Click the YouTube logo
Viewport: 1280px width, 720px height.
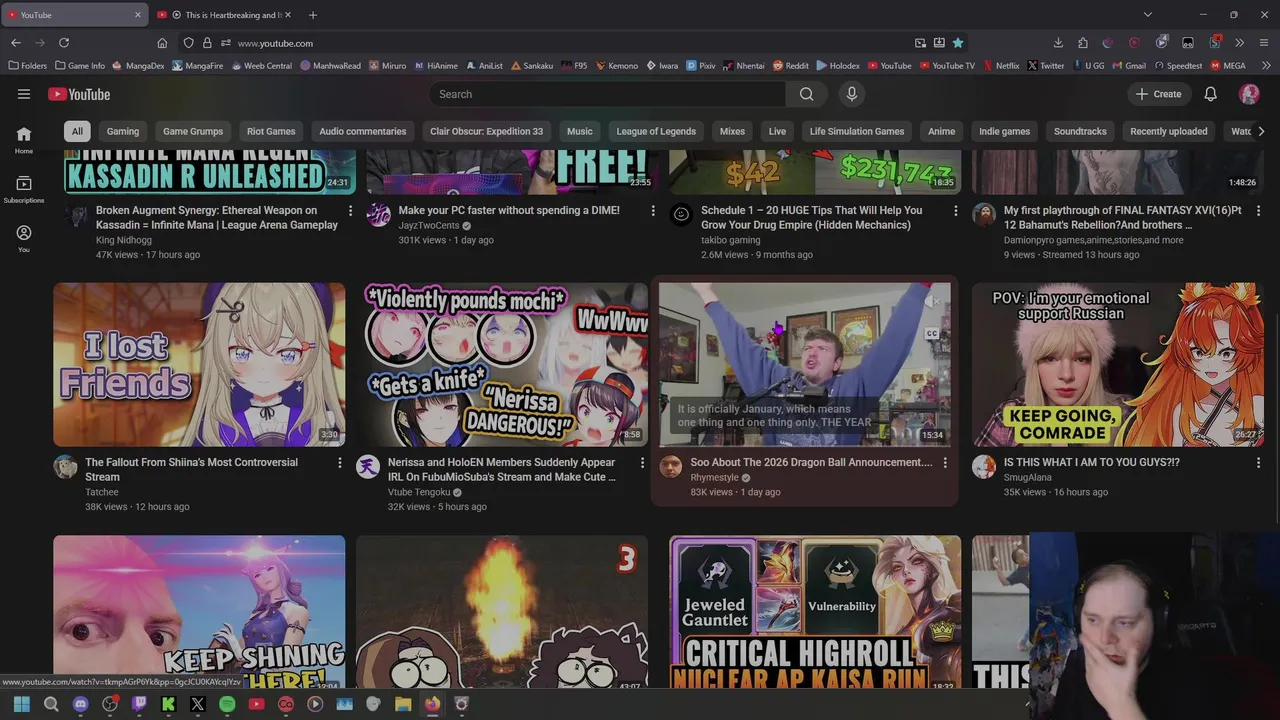[79, 94]
